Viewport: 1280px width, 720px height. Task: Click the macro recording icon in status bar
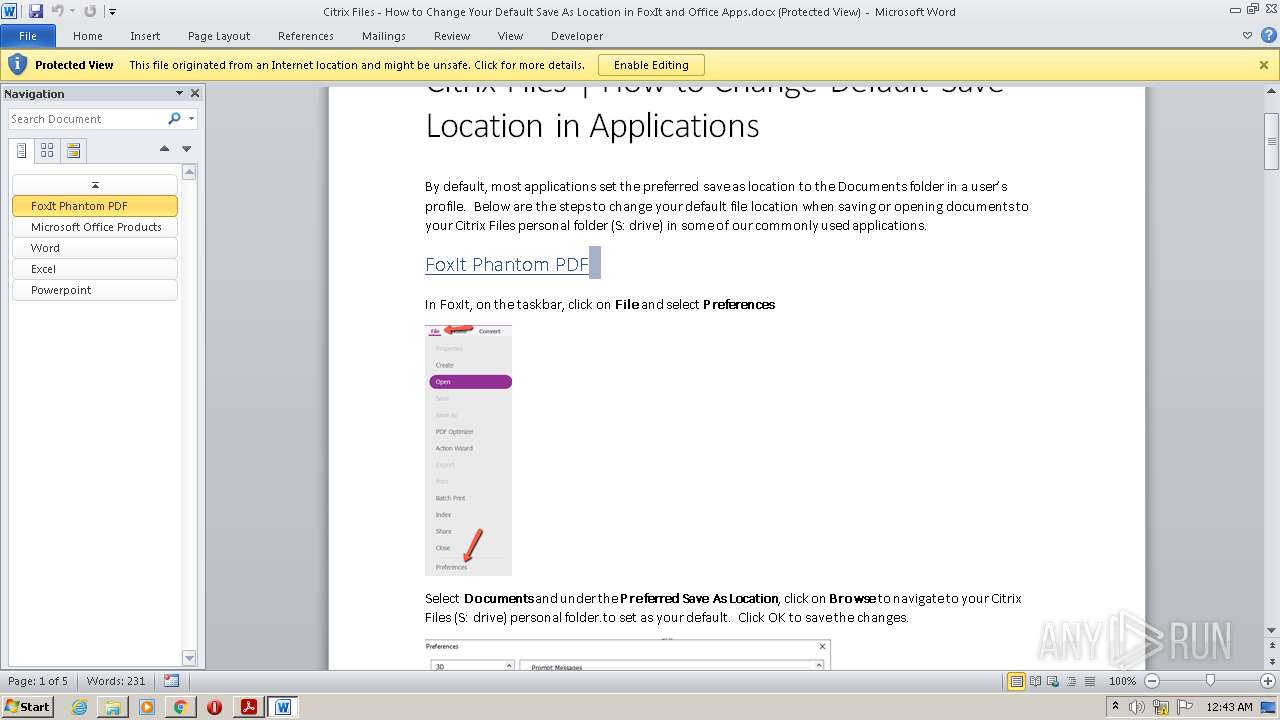click(x=171, y=681)
